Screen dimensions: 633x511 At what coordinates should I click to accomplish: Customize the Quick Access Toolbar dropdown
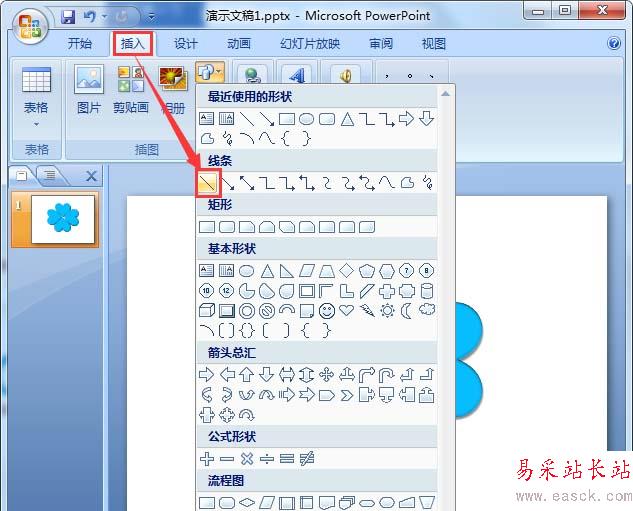(151, 17)
